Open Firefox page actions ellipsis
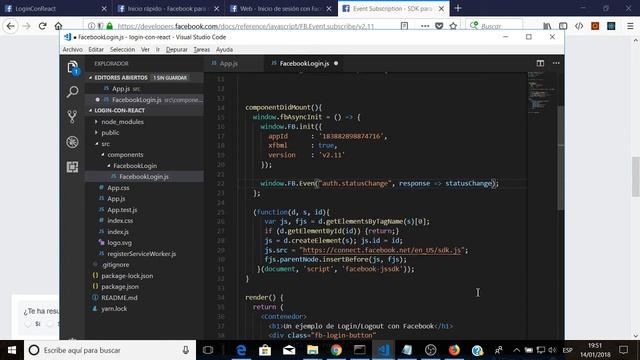Screen dimensions: 640x360 pyautogui.click(x=425, y=26)
